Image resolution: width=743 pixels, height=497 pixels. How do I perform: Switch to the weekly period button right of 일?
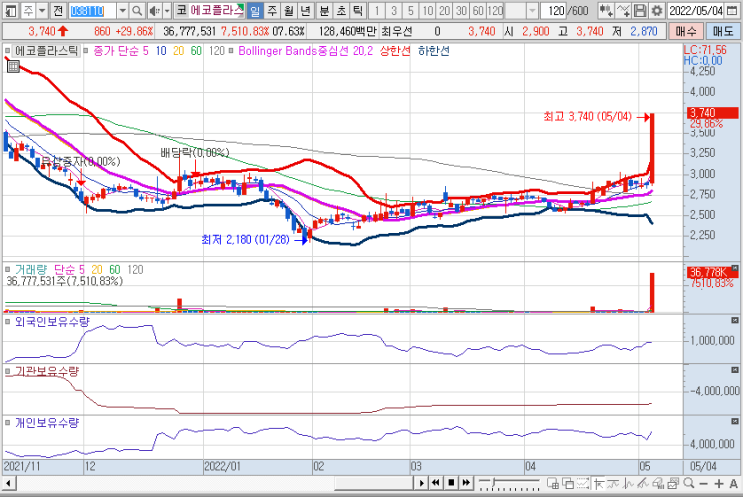272,10
